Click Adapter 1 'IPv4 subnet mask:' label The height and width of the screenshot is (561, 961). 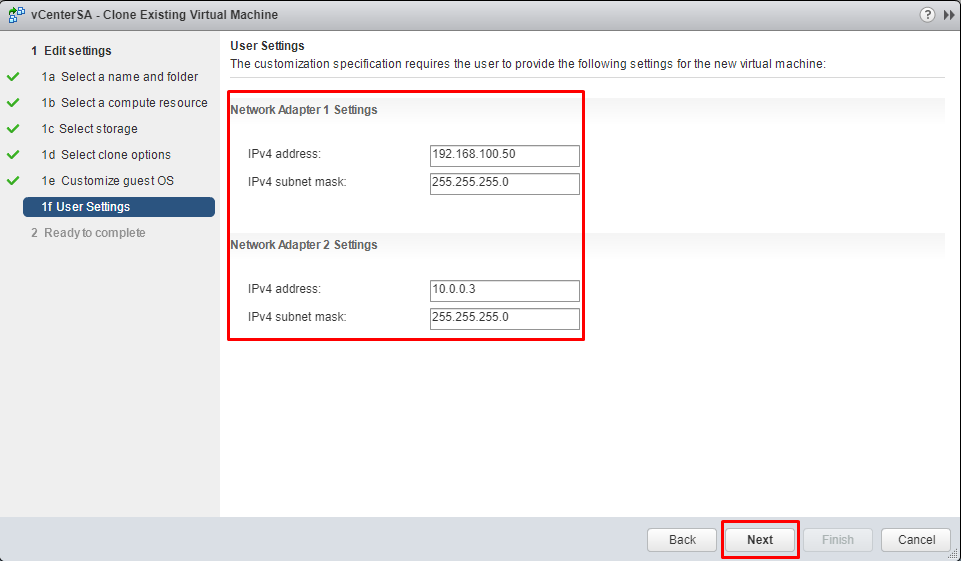point(297,182)
